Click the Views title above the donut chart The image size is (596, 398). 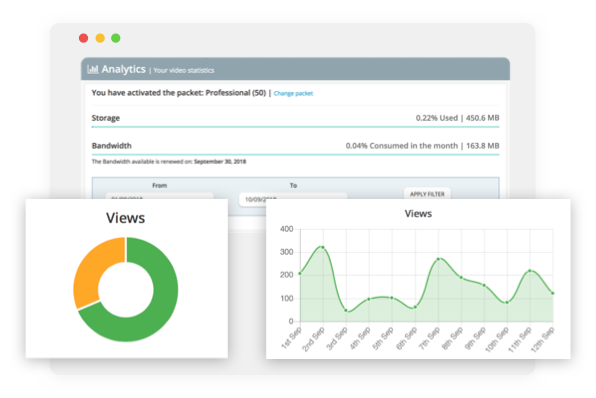pos(125,218)
